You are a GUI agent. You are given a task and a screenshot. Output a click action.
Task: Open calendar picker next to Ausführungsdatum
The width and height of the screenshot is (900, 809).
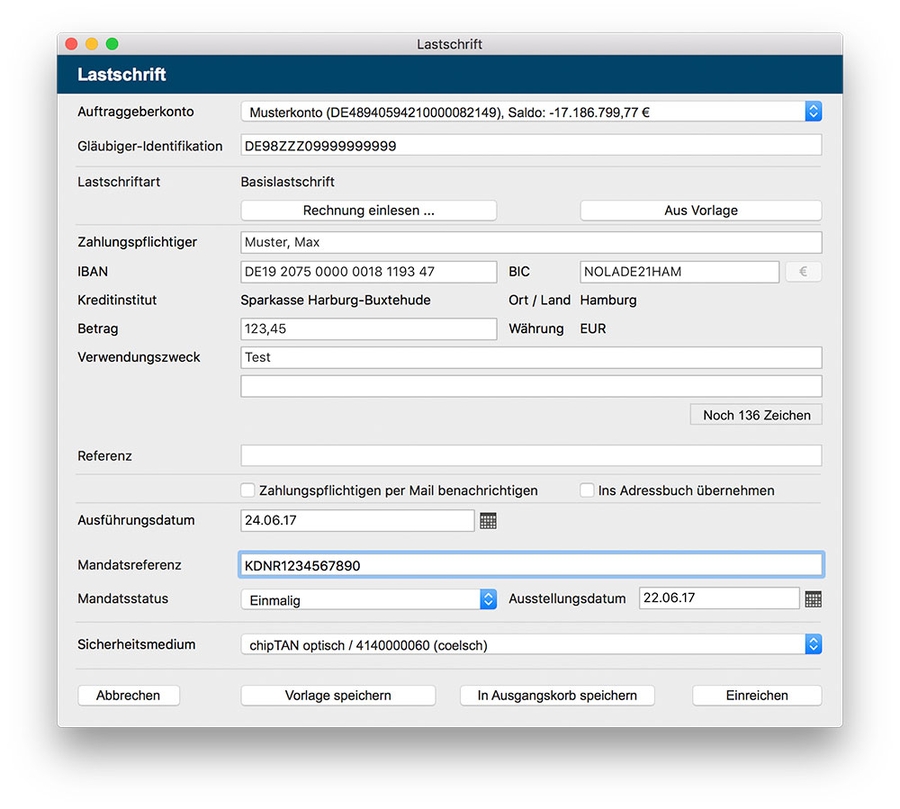click(488, 521)
